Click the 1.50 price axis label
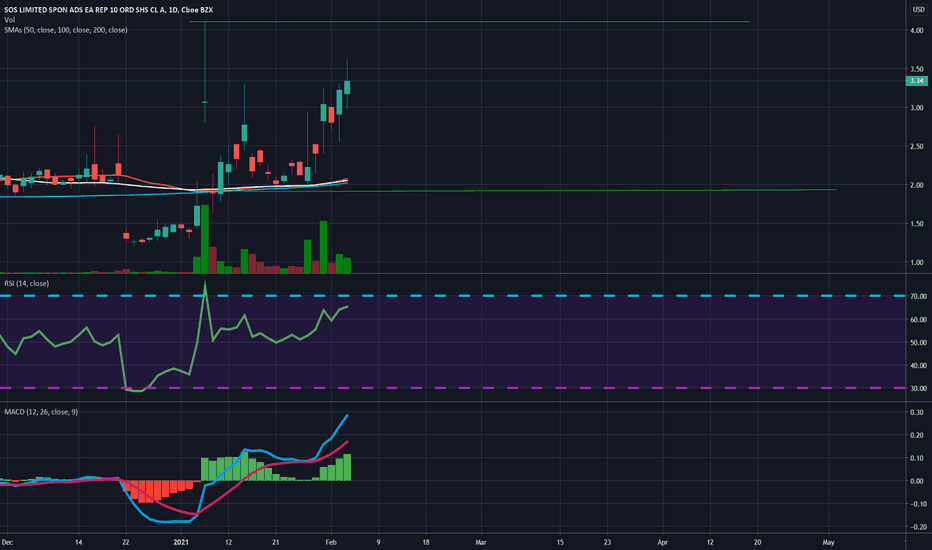932x550 pixels. (917, 224)
